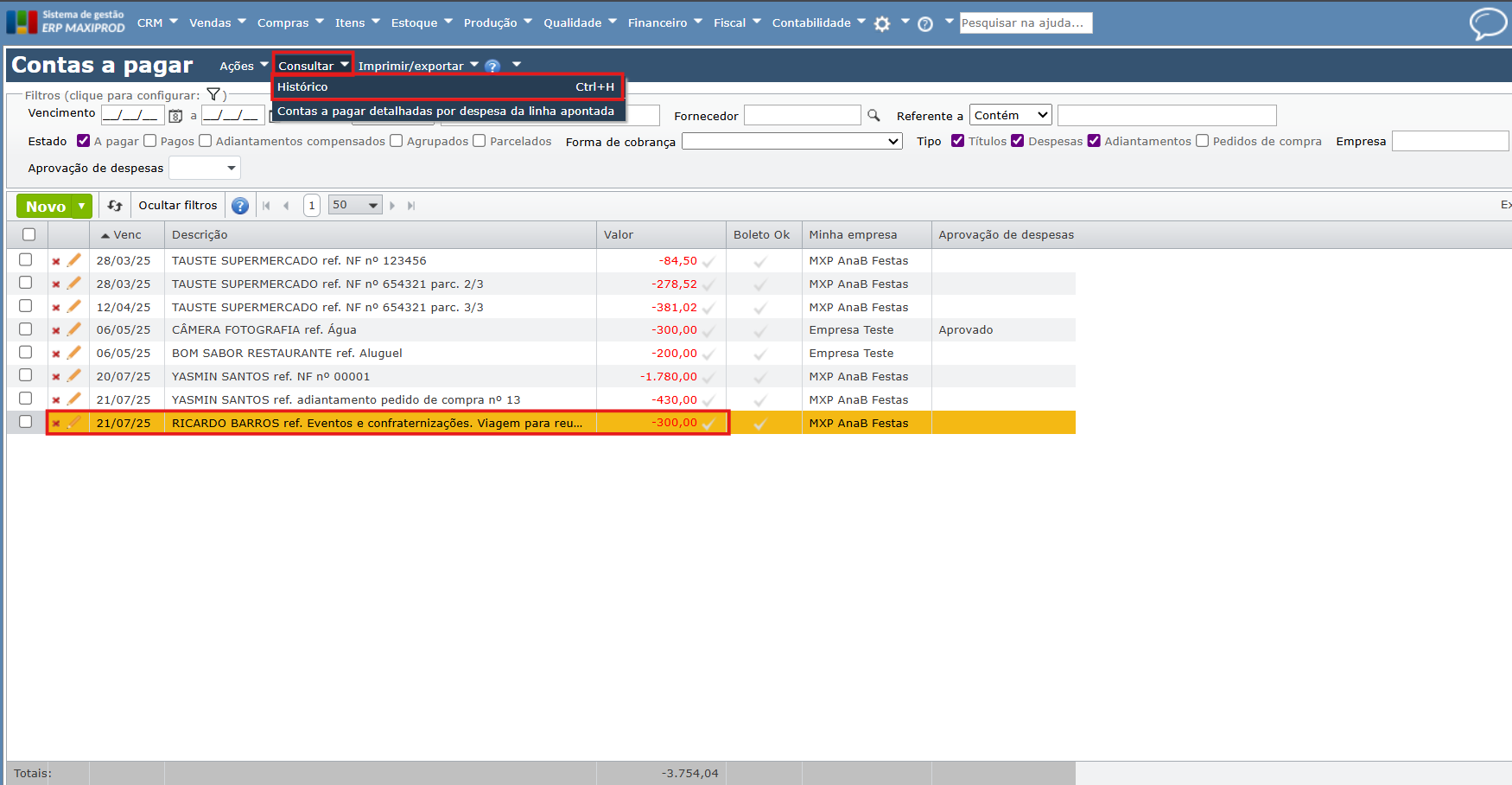1512x785 pixels.
Task: Toggle the Parcelados checkbox
Action: (x=480, y=141)
